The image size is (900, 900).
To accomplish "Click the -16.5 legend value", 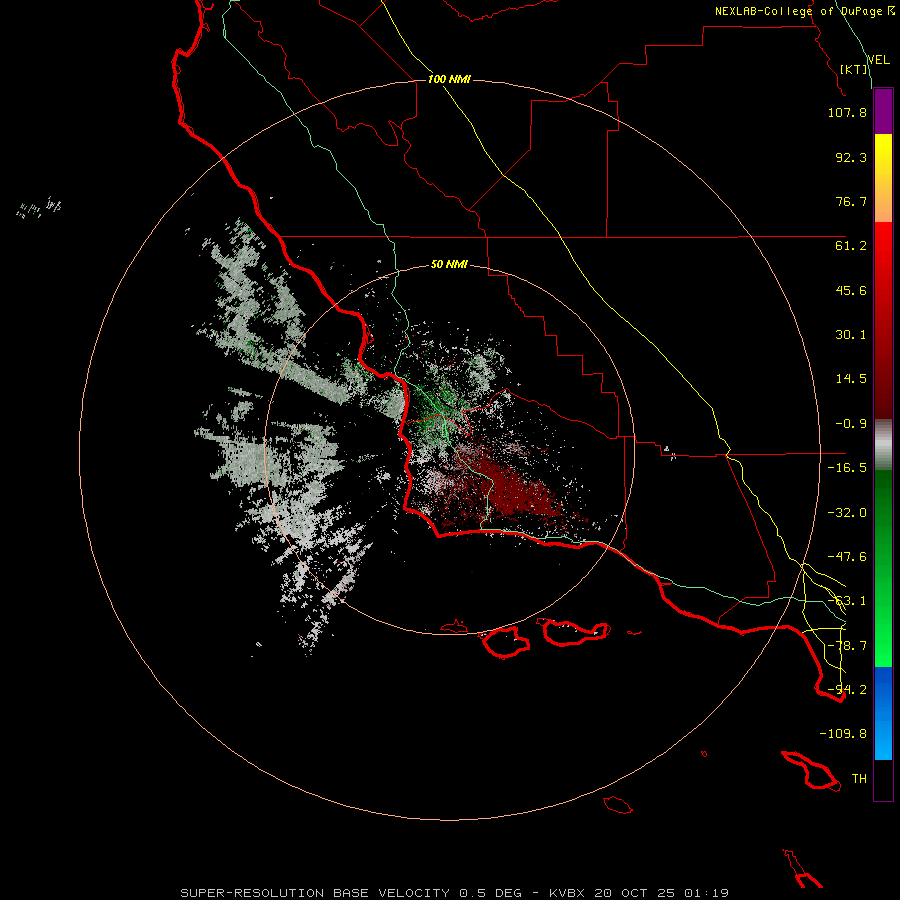I will click(847, 468).
